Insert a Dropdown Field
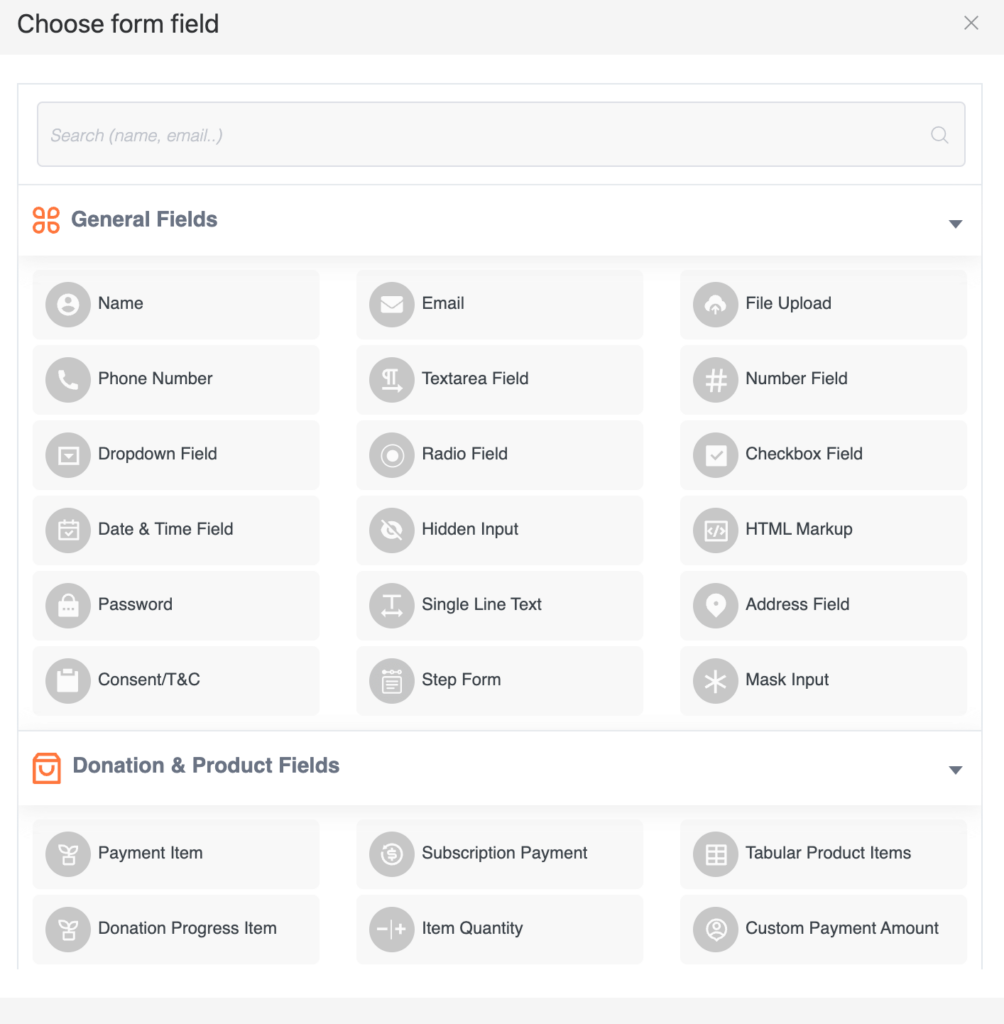The height and width of the screenshot is (1024, 1004). 176,455
